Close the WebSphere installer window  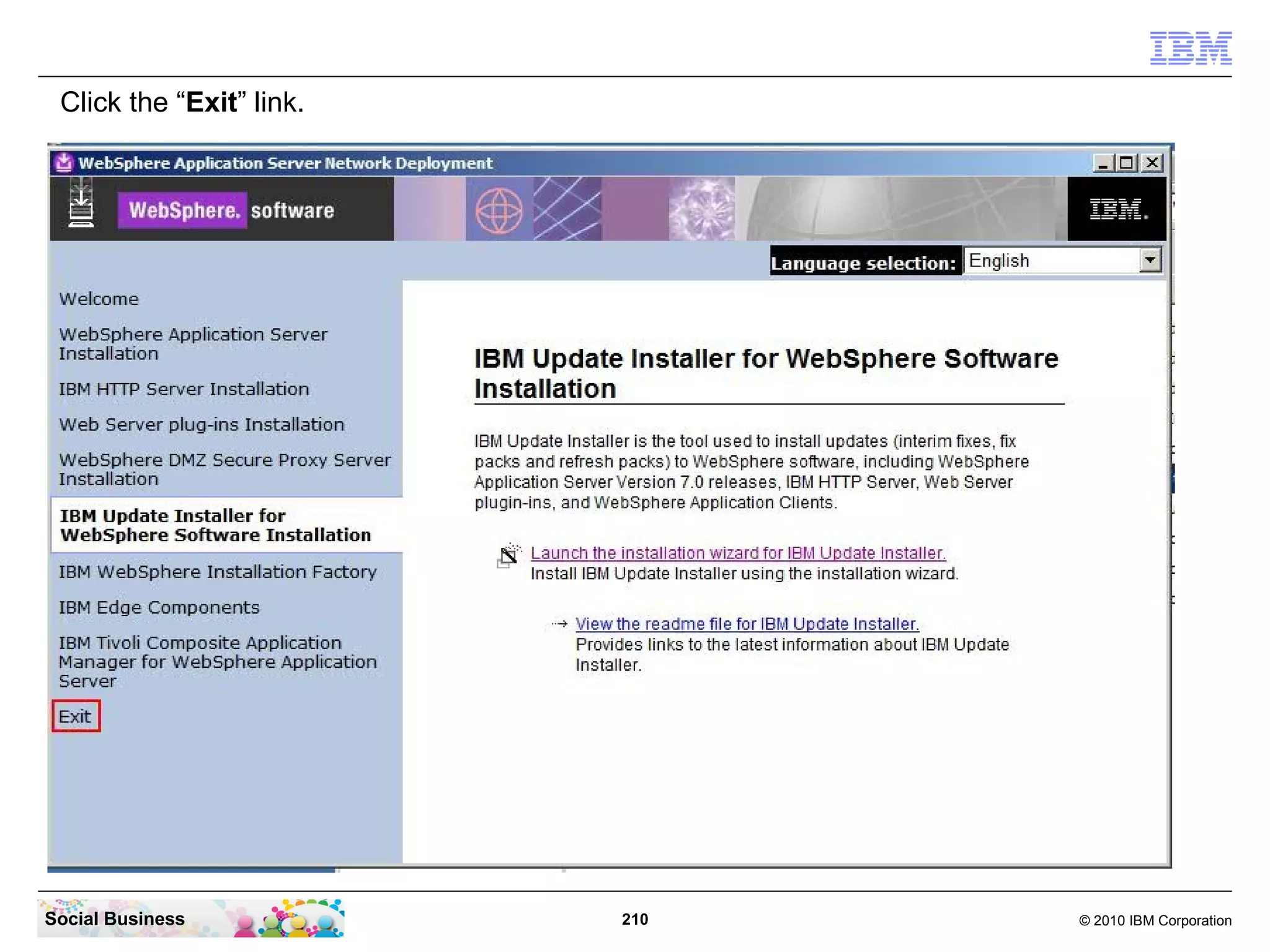coord(1152,163)
